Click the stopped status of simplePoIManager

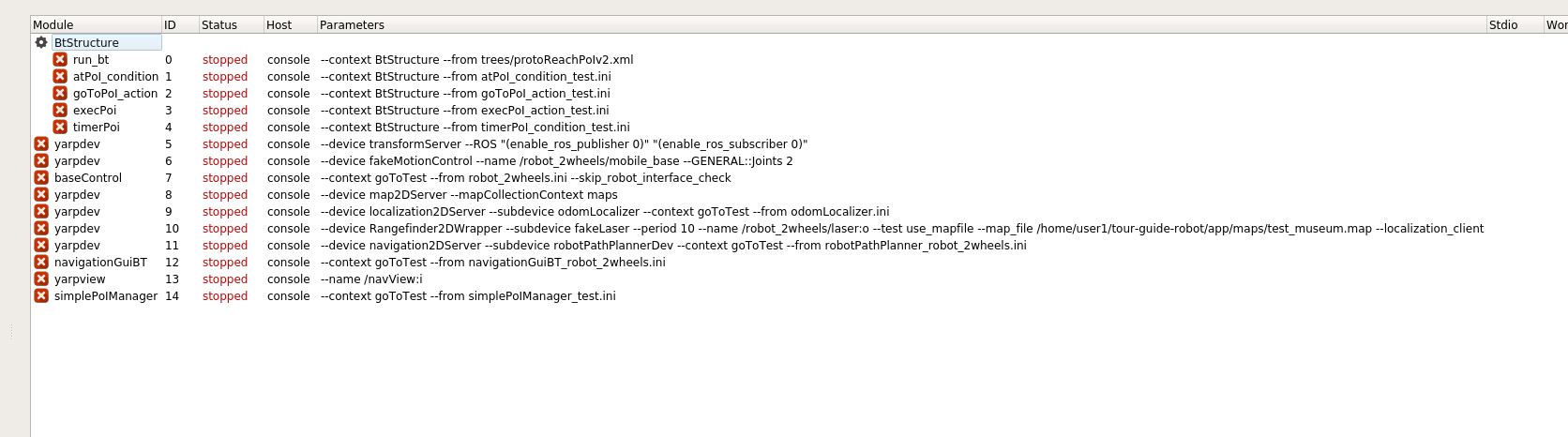pos(225,295)
